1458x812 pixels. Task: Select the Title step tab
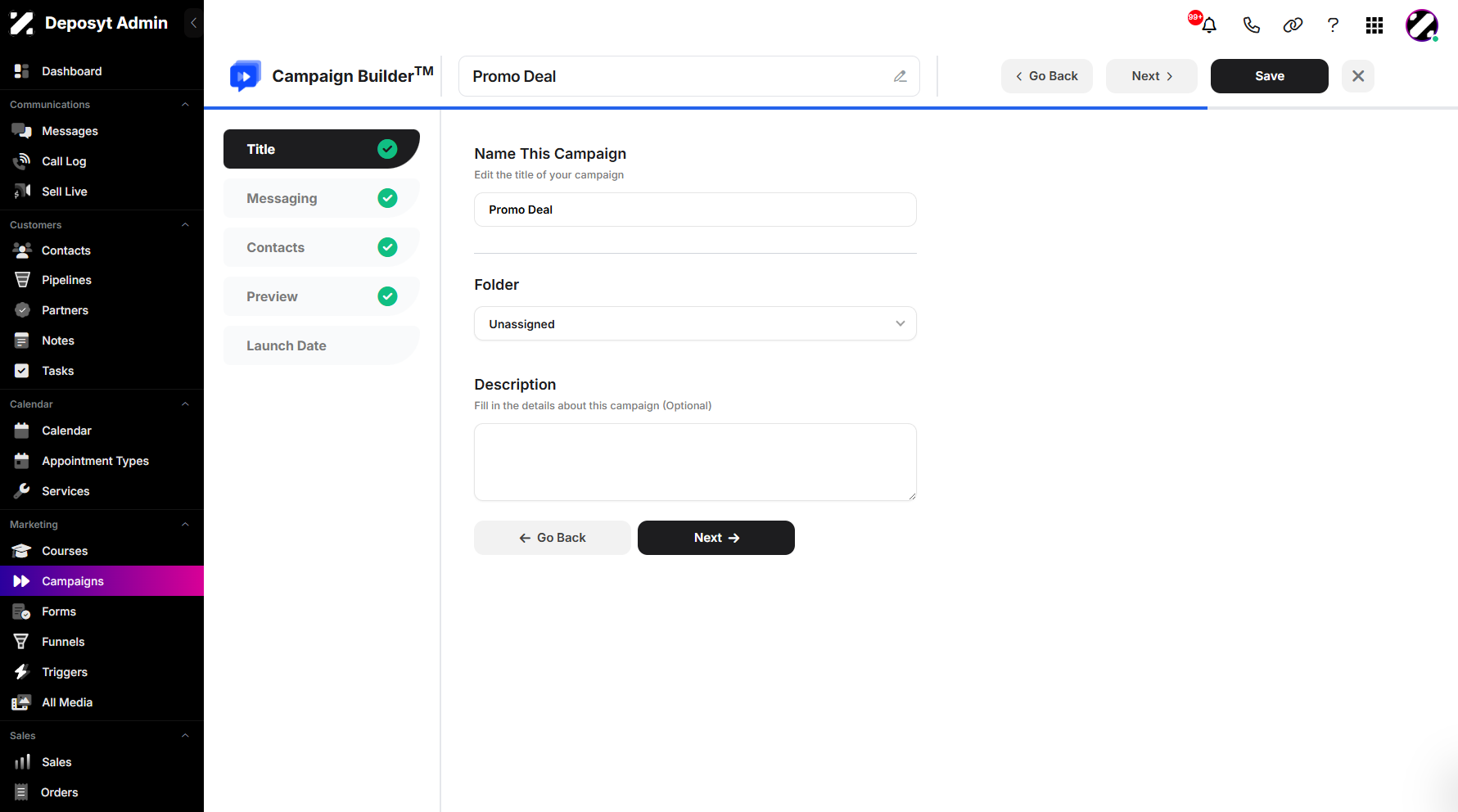pos(321,149)
